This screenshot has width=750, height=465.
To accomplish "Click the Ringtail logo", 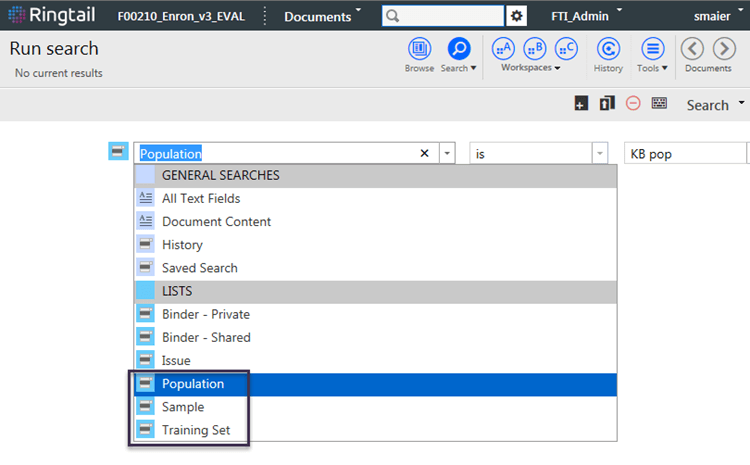I will coord(52,15).
